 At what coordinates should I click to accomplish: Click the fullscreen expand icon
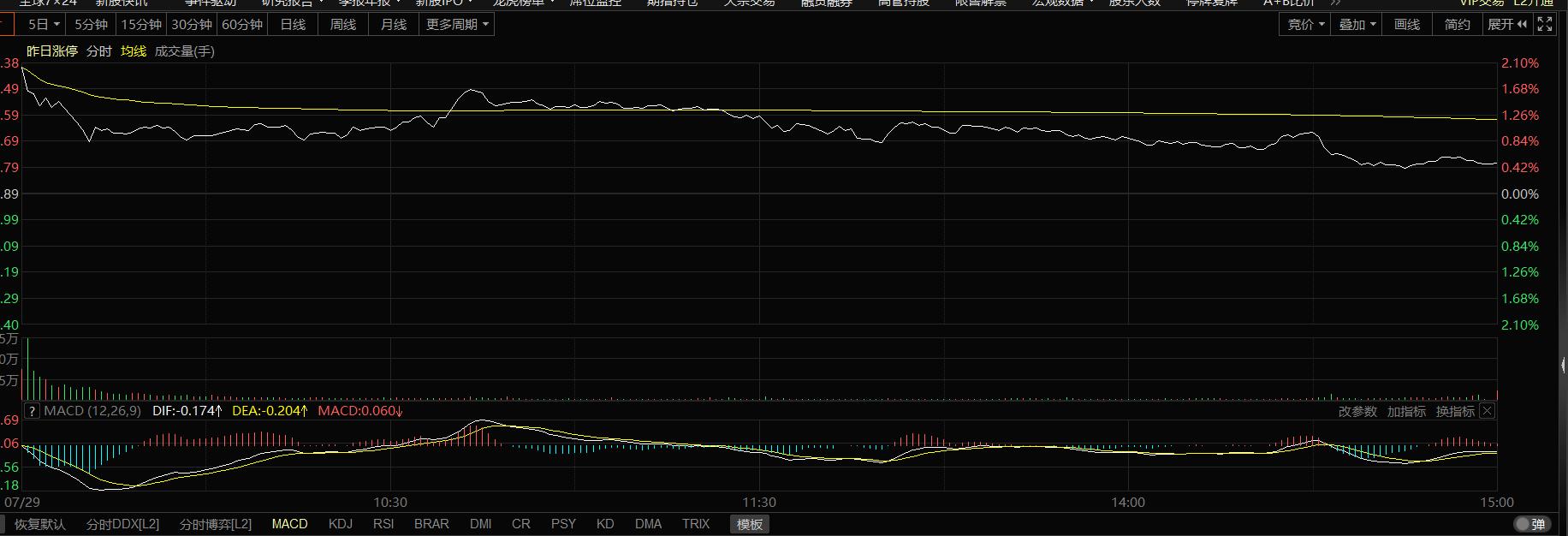pos(1544,25)
